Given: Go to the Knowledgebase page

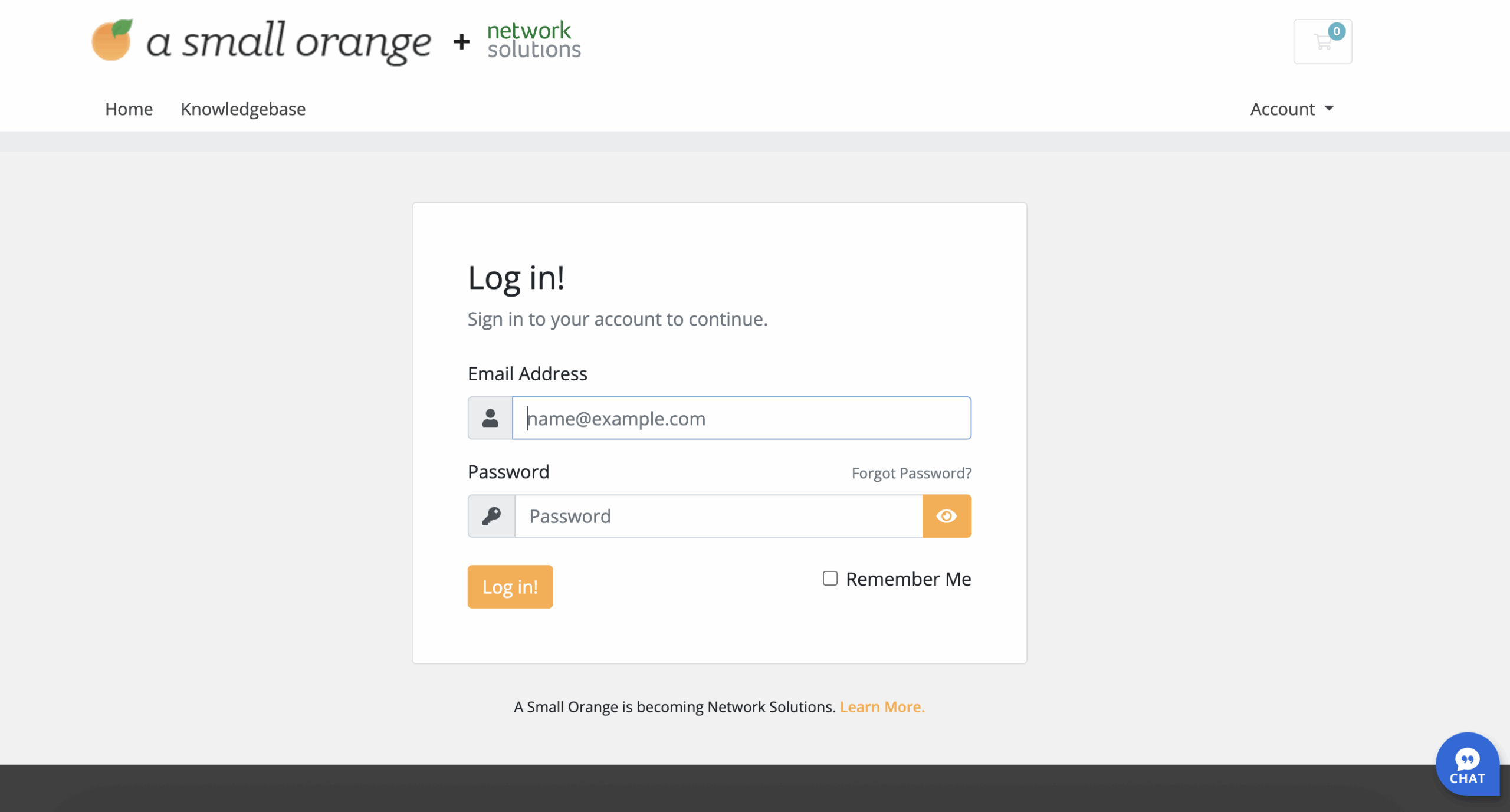Looking at the screenshot, I should point(243,109).
